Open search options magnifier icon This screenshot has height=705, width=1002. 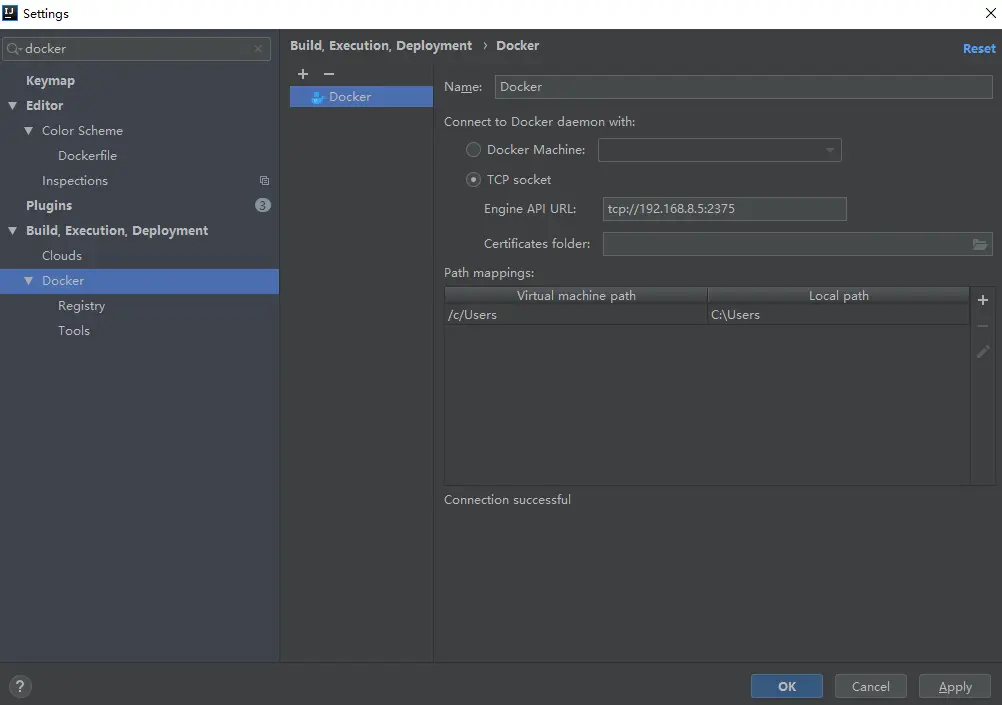[14, 49]
